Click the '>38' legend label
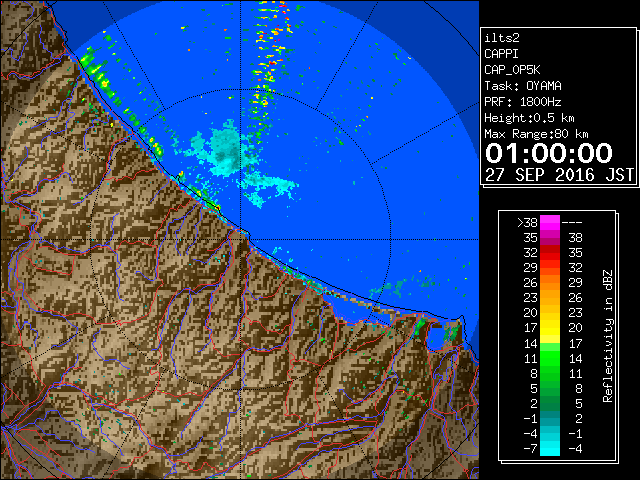This screenshot has width=640, height=480. (527, 223)
